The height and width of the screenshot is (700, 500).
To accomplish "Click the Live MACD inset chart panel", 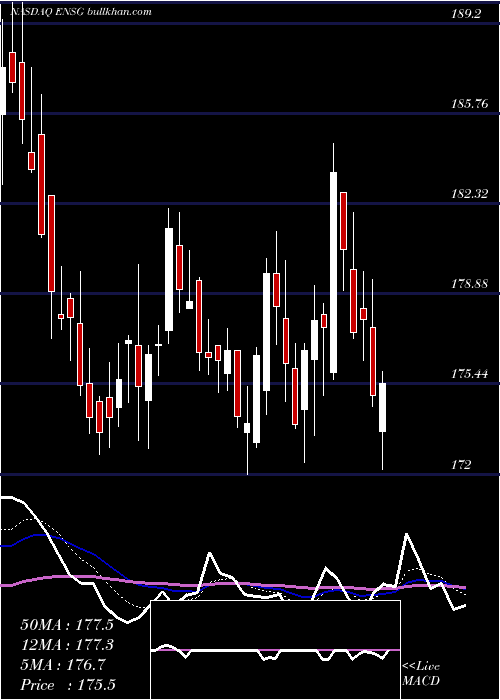I will [x=275, y=650].
